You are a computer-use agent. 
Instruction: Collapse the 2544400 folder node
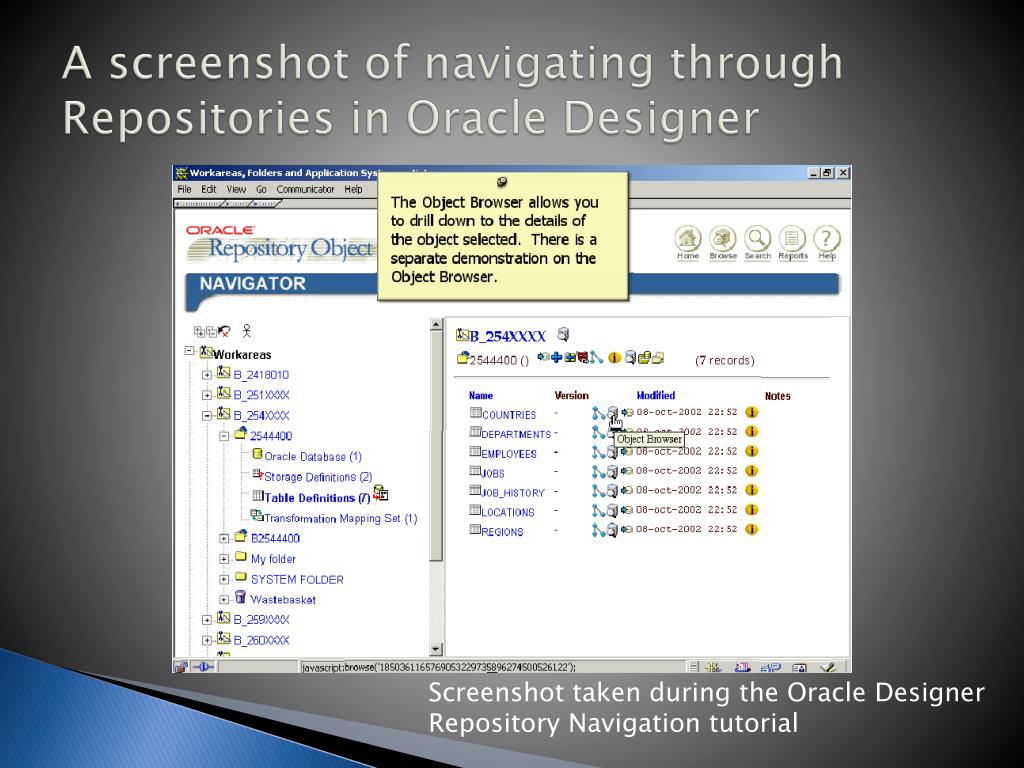pos(224,436)
